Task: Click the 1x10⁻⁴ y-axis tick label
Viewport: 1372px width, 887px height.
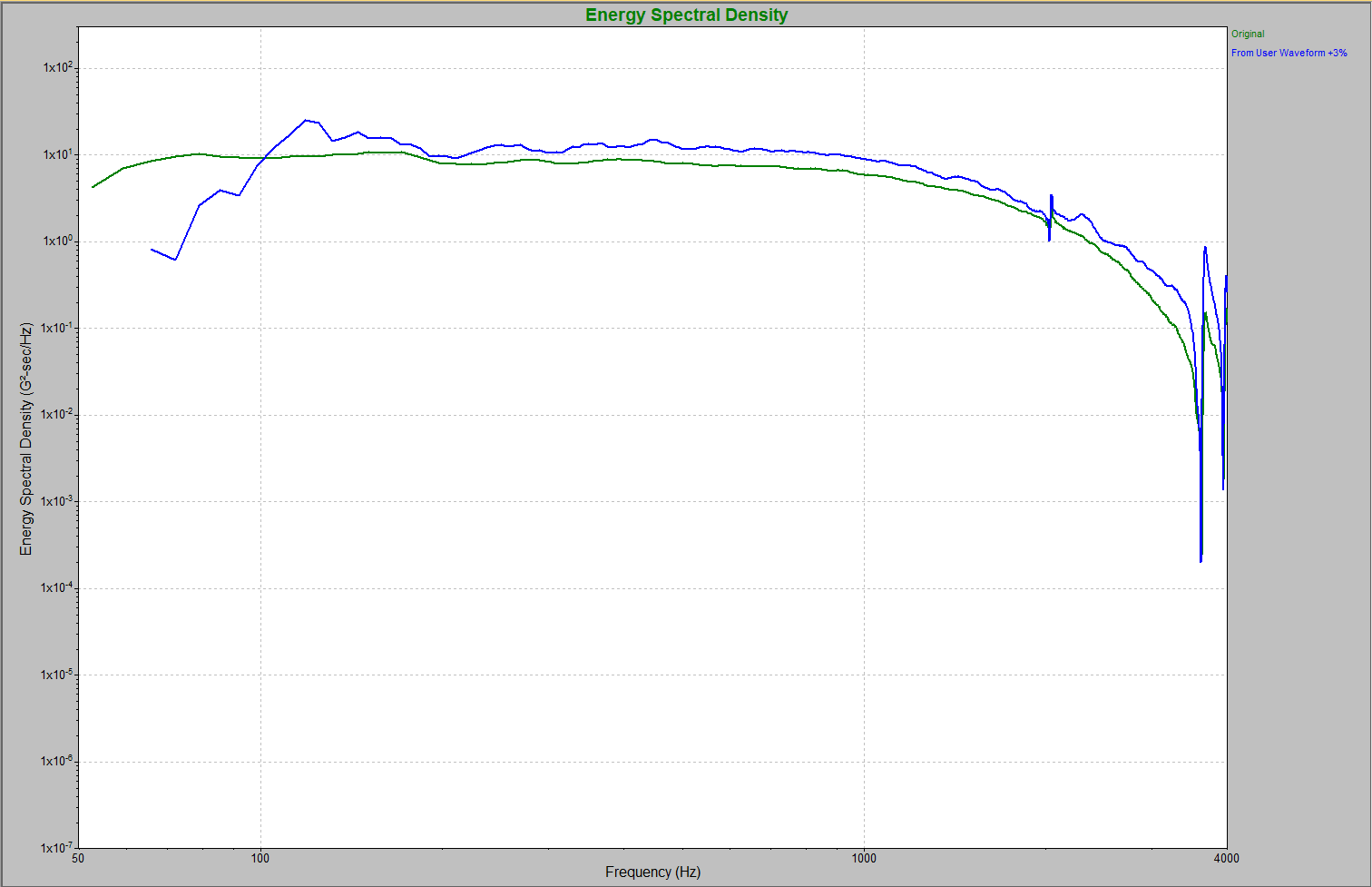Action: [x=58, y=587]
